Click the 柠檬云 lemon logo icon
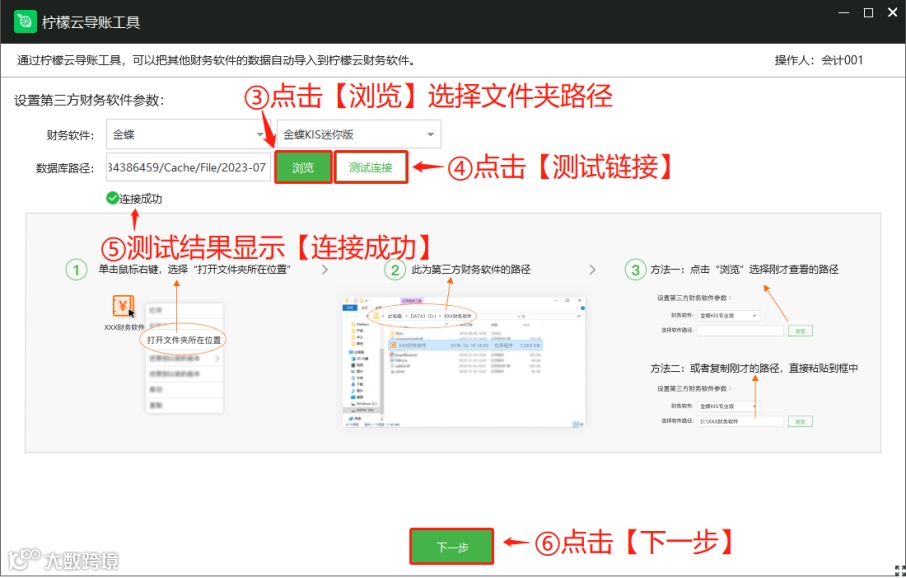 coord(25,22)
